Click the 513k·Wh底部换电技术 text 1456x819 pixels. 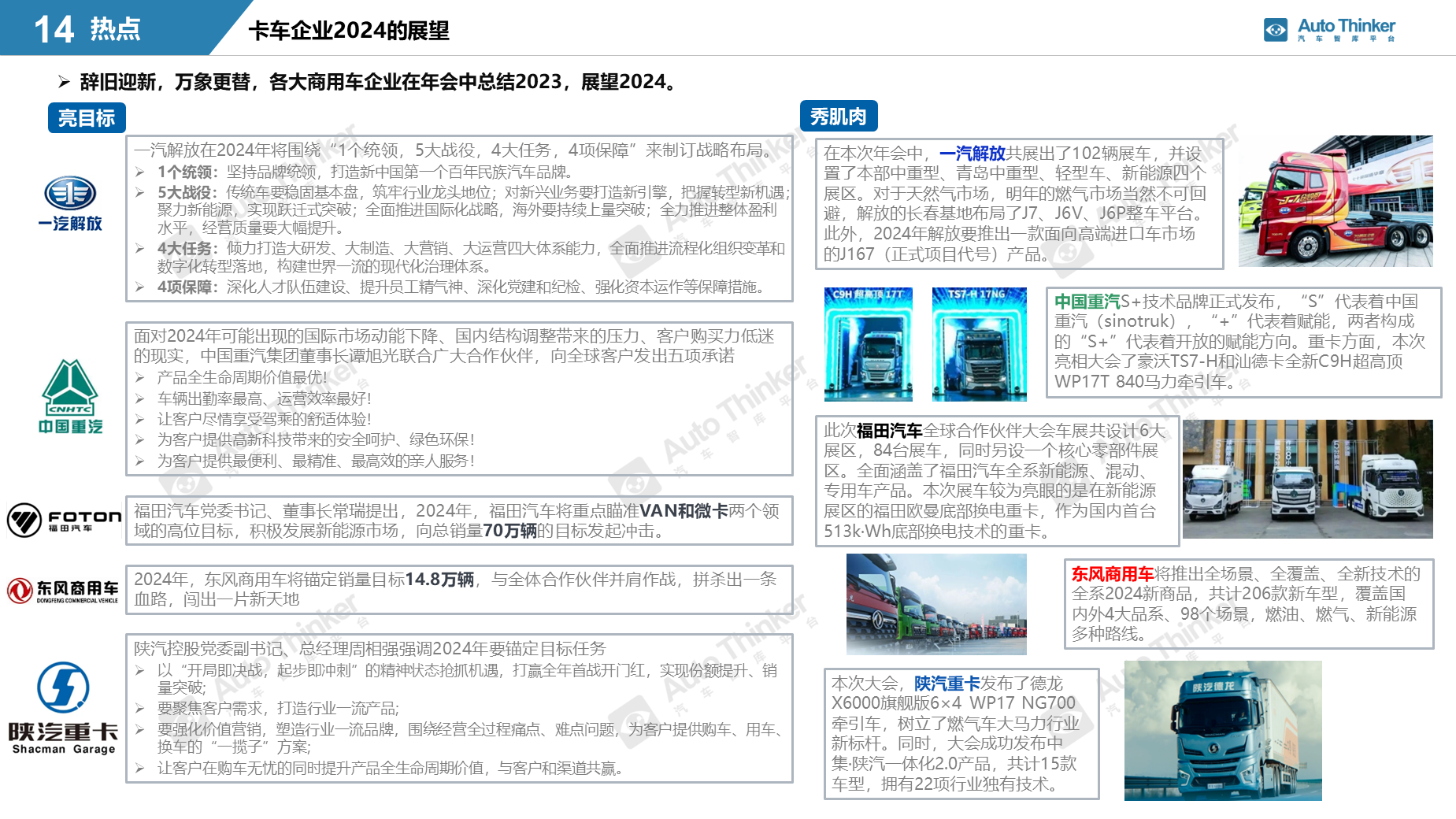(x=913, y=532)
